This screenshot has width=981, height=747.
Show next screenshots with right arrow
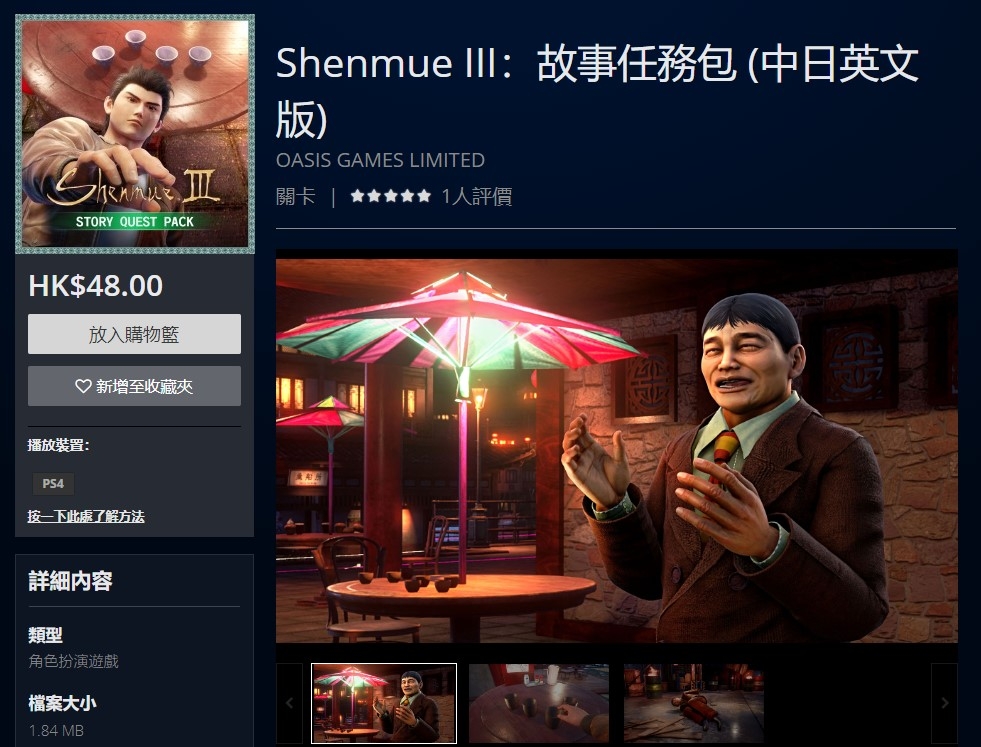coord(944,703)
